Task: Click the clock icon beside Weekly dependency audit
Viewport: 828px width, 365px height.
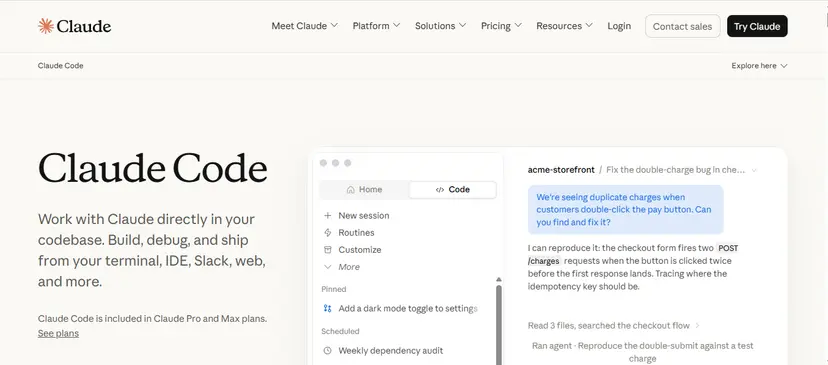Action: (327, 351)
